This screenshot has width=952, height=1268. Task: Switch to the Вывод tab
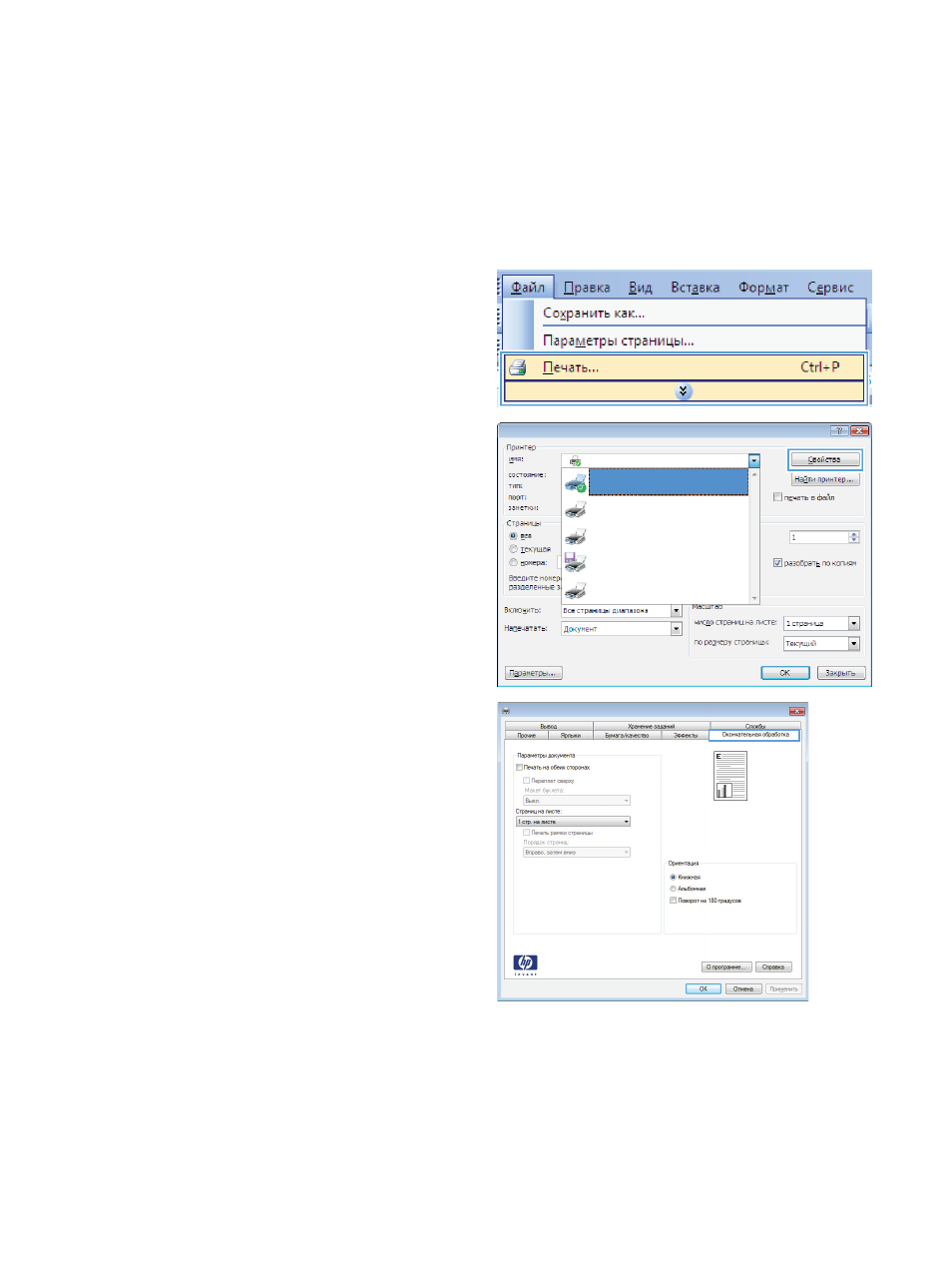point(549,726)
